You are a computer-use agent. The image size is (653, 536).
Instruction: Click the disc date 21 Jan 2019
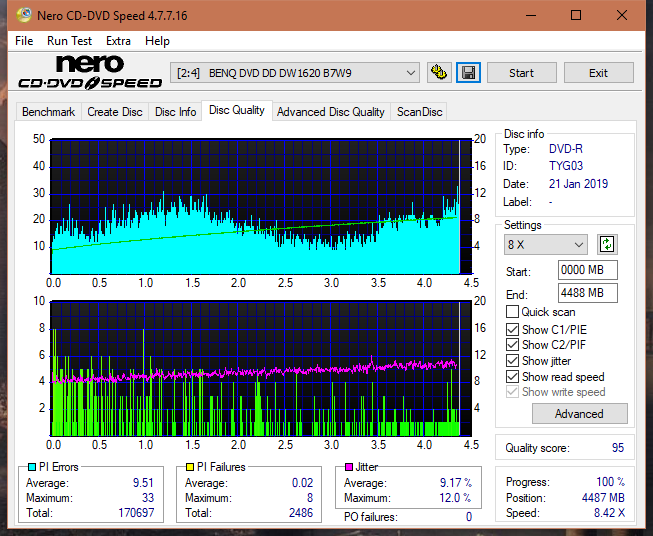[578, 184]
